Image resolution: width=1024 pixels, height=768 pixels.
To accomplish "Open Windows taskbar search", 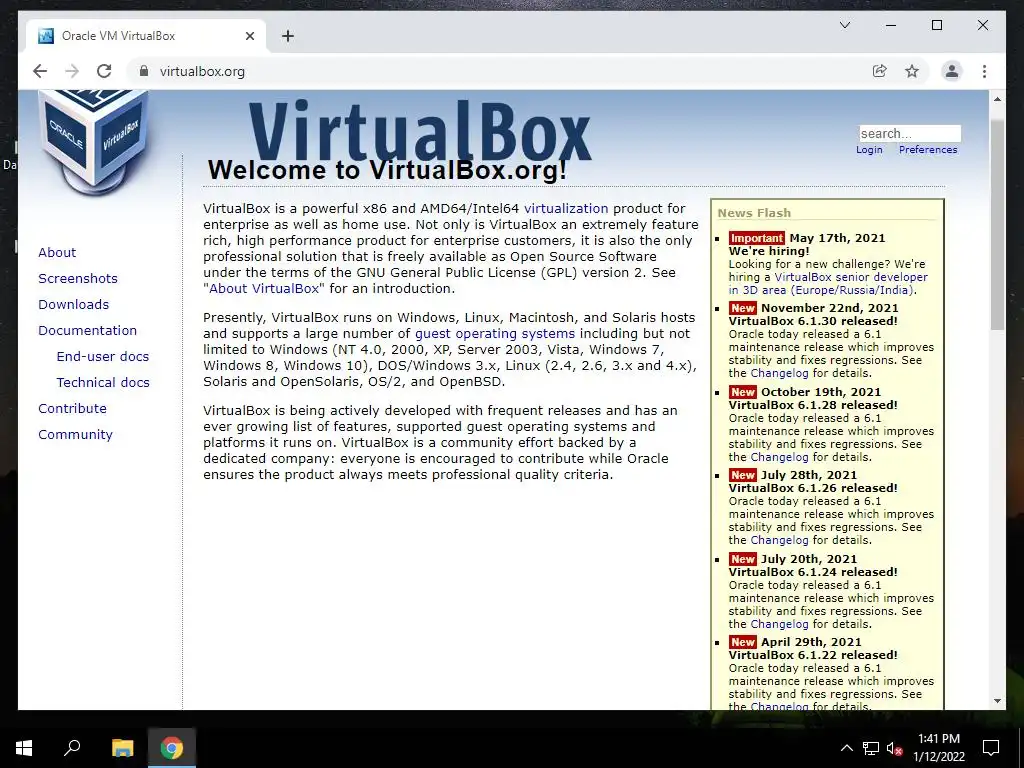I will coord(72,748).
